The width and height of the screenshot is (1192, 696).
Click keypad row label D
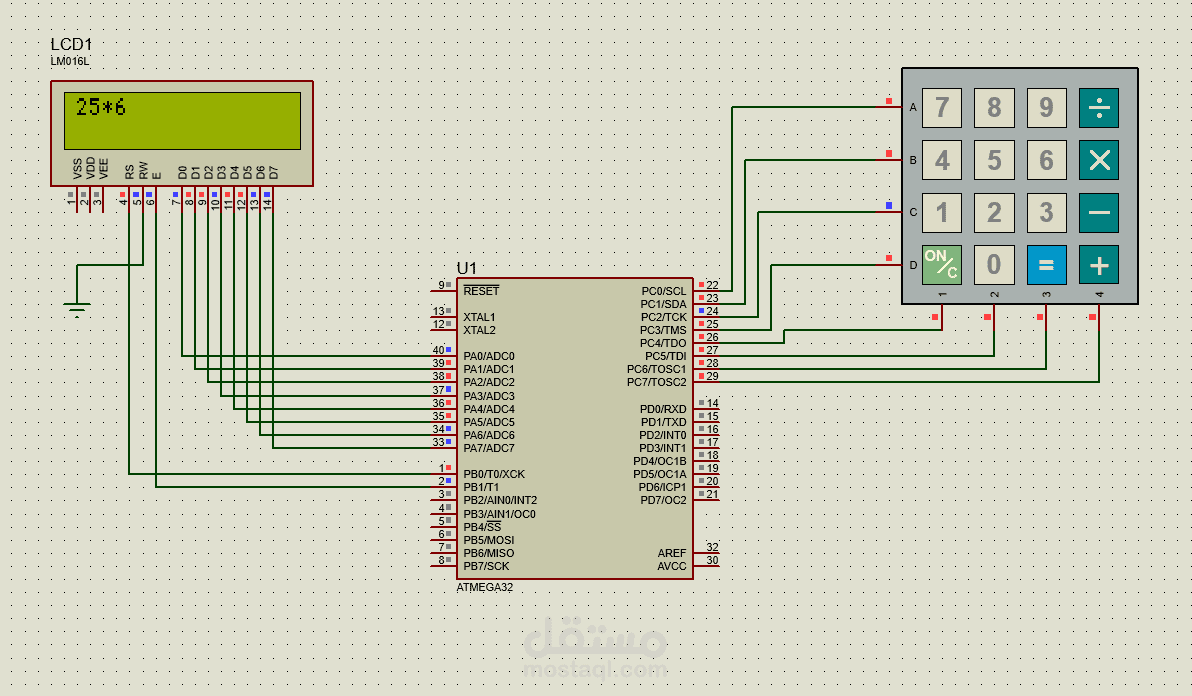(x=913, y=265)
